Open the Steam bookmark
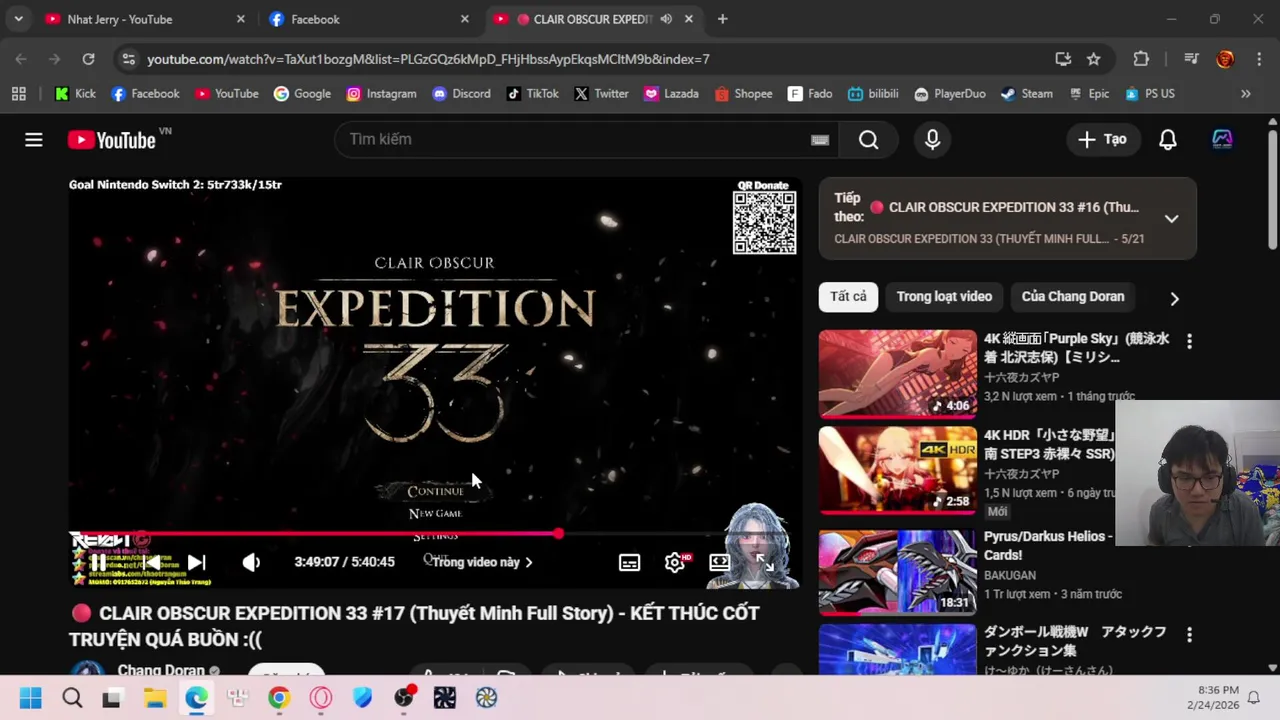This screenshot has height=720, width=1280. click(1027, 94)
